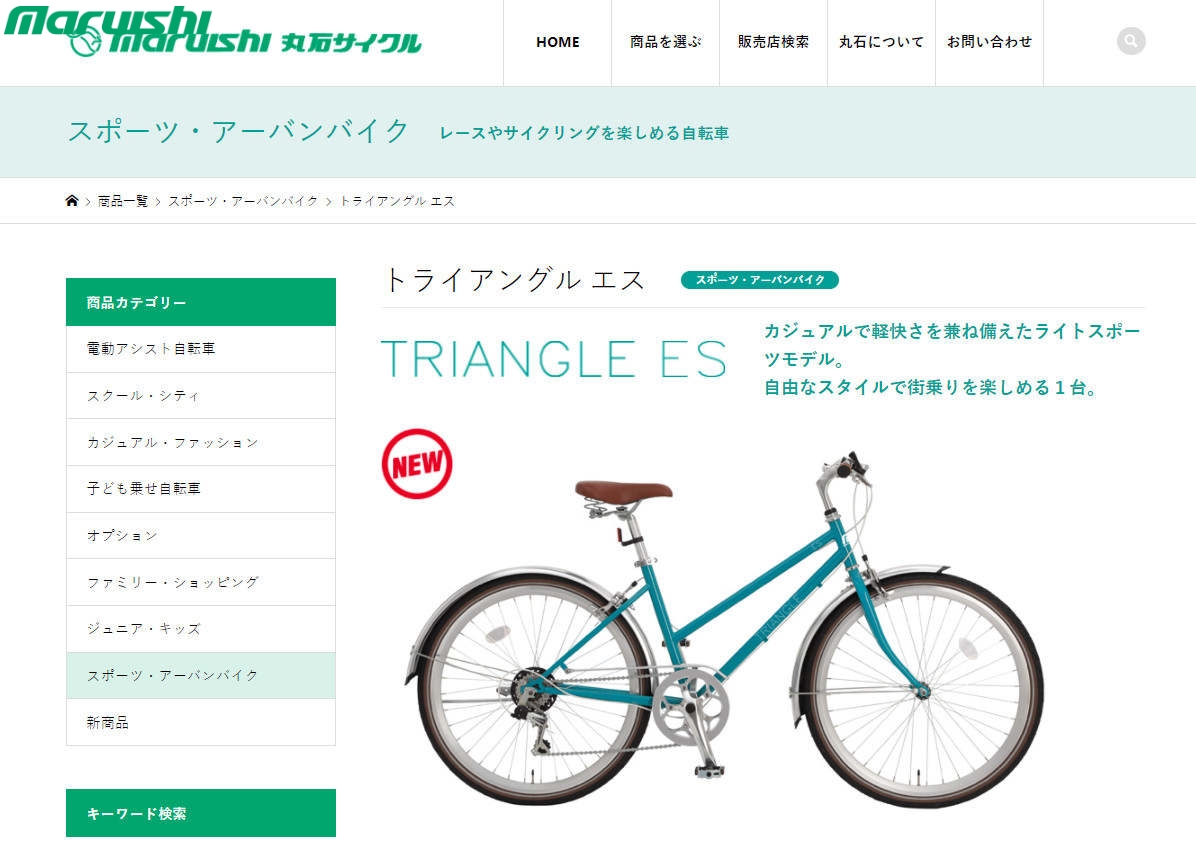Select スクール・シティ category

pyautogui.click(x=201, y=395)
